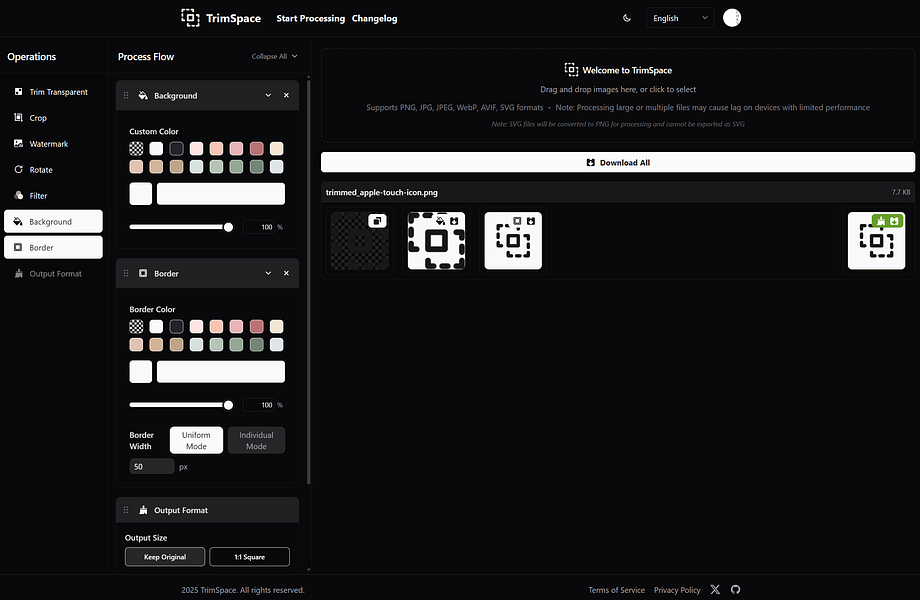This screenshot has height=600, width=920.
Task: Click the Background color hex input field
Action: pyautogui.click(x=221, y=194)
